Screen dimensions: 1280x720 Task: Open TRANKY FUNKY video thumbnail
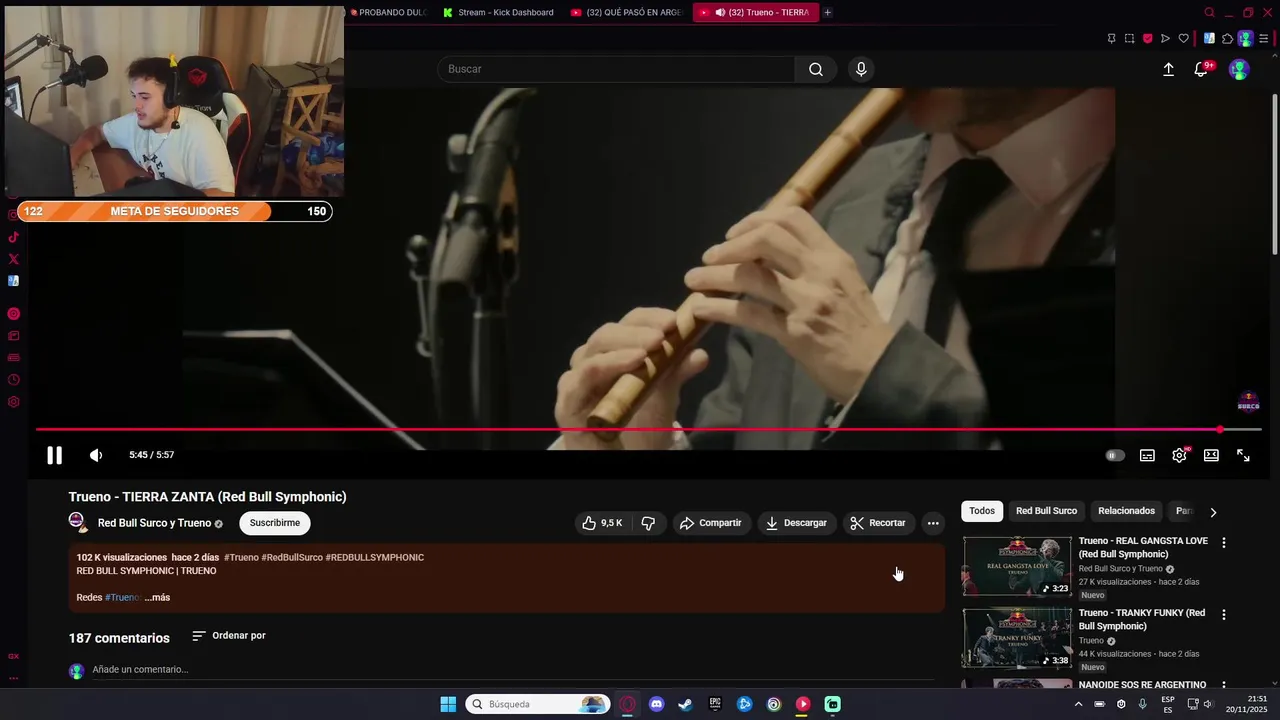(x=1017, y=638)
